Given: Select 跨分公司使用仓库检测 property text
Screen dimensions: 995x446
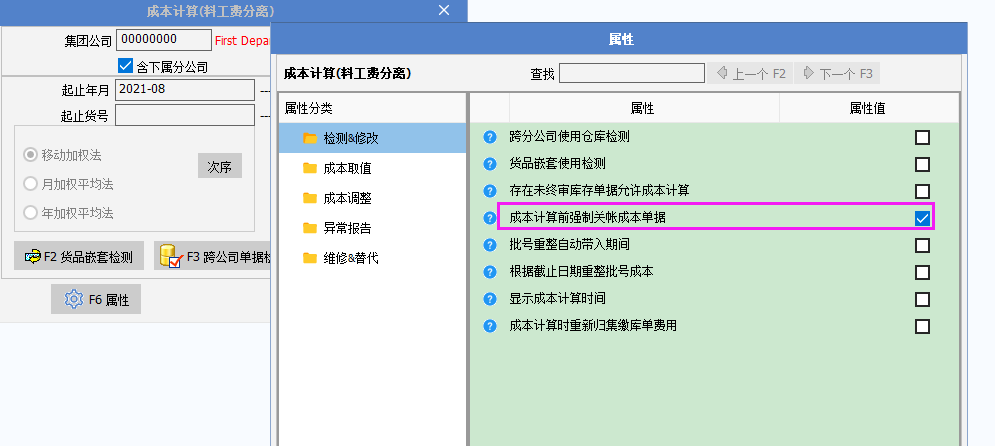Looking at the screenshot, I should [569, 137].
